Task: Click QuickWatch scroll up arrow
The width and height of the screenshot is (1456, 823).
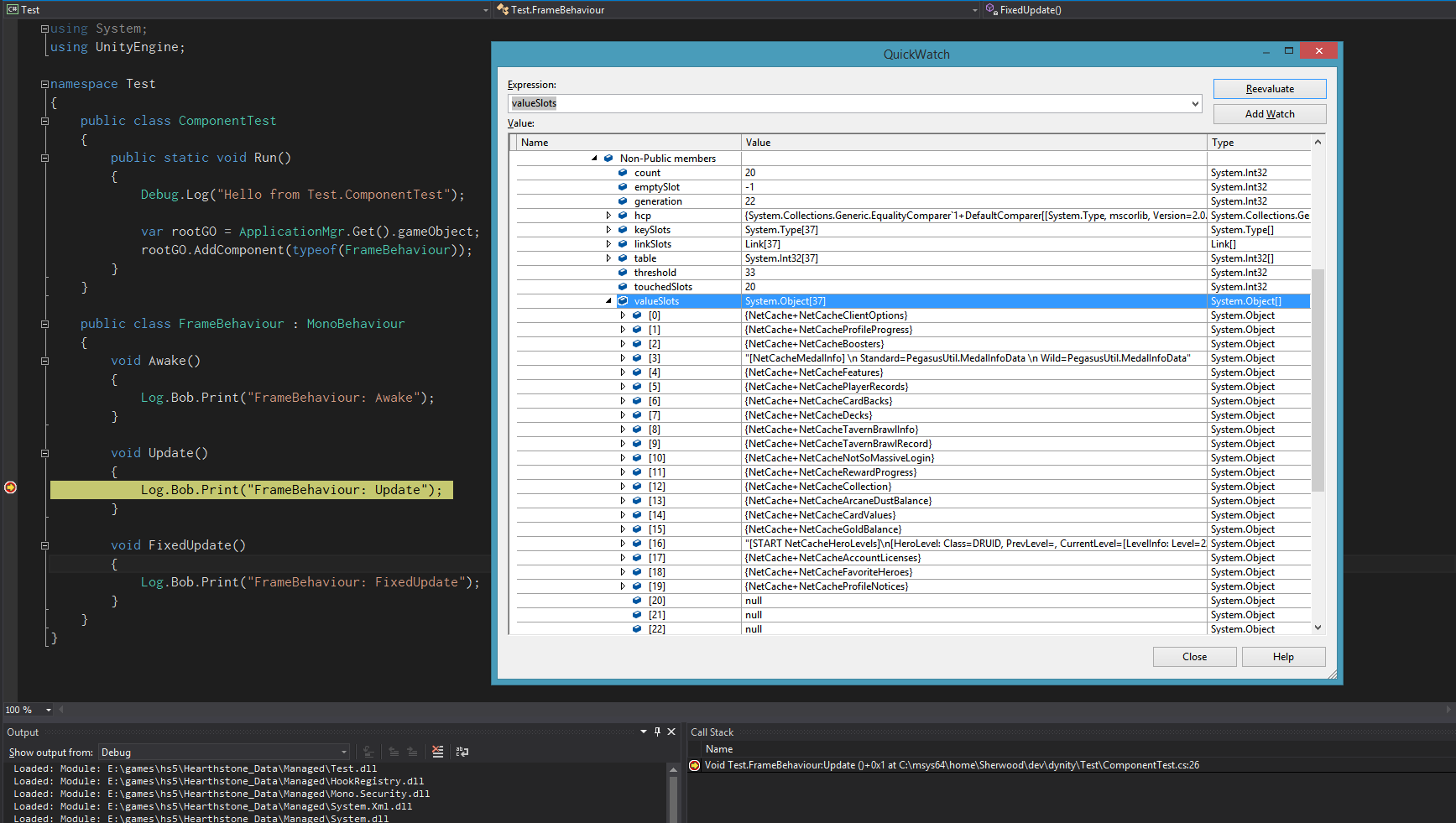Action: point(1318,142)
